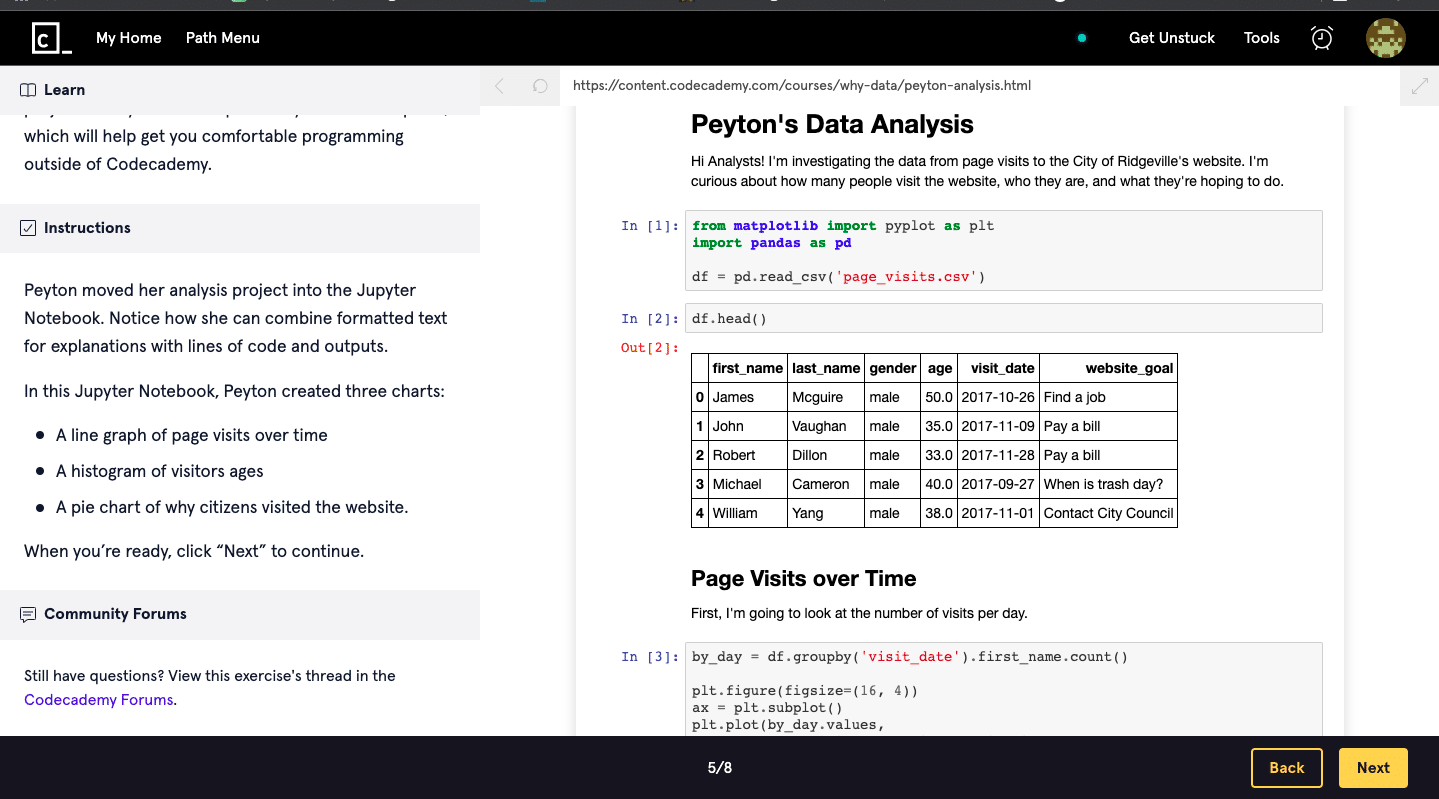Click the browser back arrow icon
The height and width of the screenshot is (799, 1439).
[x=500, y=86]
